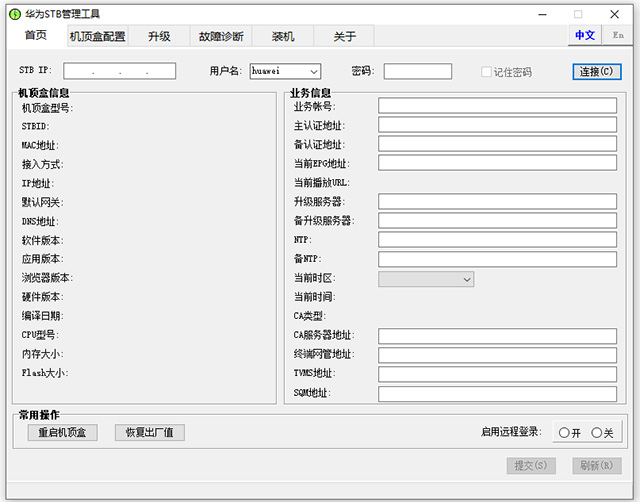Screen dimensions: 640x502
Task: Switch to the 故障诊断 tab
Action: (x=221, y=36)
